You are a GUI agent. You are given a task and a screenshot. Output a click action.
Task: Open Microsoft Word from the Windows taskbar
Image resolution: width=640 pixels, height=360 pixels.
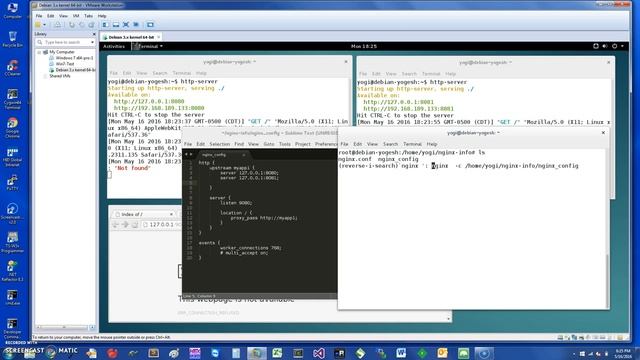click(x=401, y=353)
